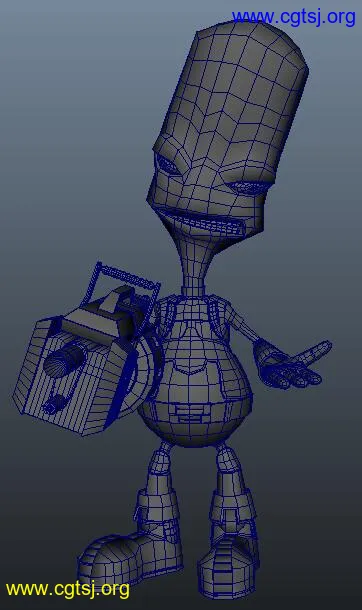This screenshot has width=362, height=610.
Task: Click the yellow www.cgtsj.org watermark link
Action: click(68, 589)
